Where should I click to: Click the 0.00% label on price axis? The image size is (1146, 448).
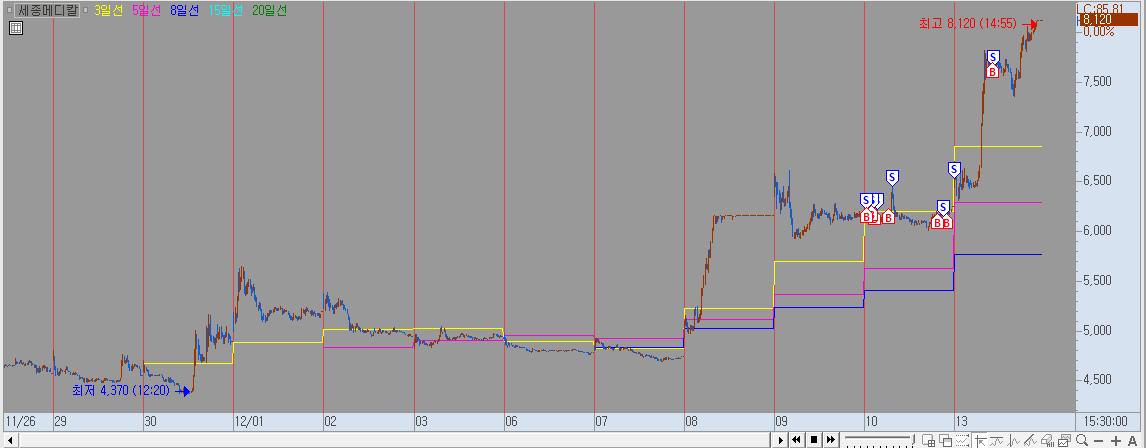pos(1098,31)
